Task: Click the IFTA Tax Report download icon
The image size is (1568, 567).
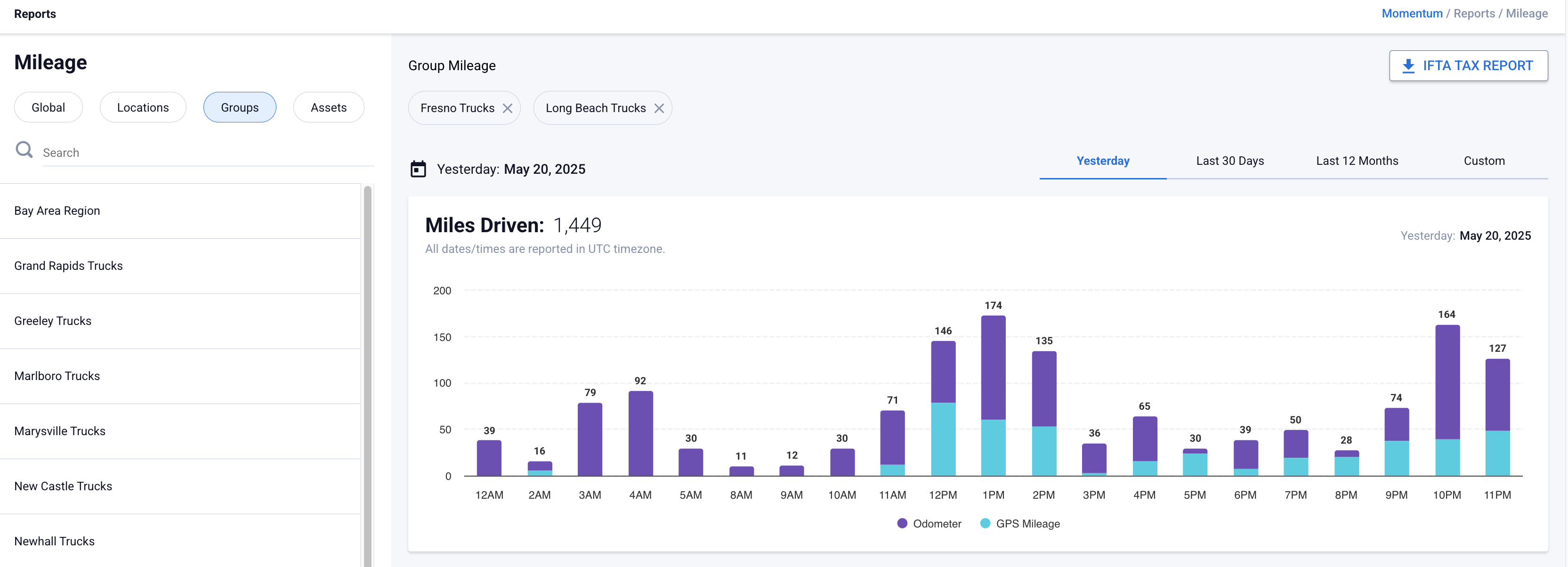Action: pyautogui.click(x=1408, y=66)
